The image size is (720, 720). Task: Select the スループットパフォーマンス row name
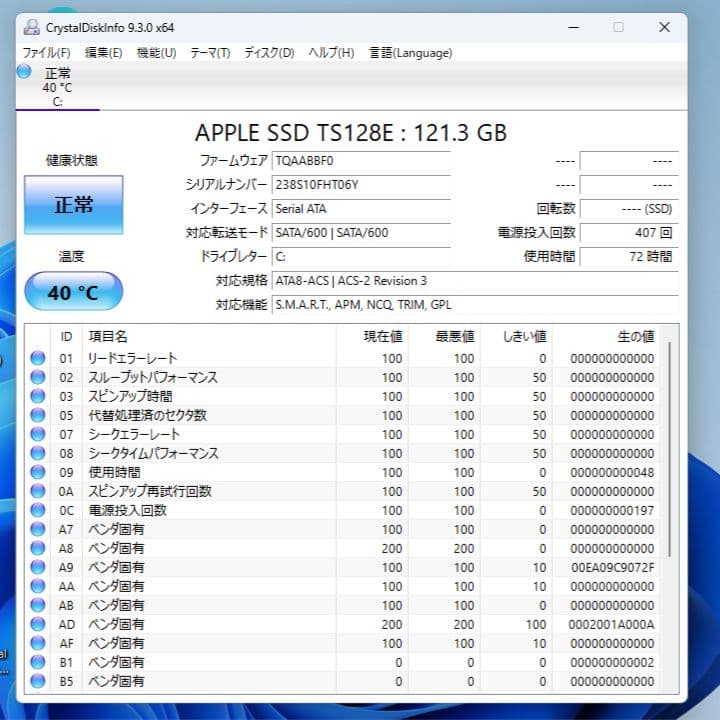coord(153,377)
